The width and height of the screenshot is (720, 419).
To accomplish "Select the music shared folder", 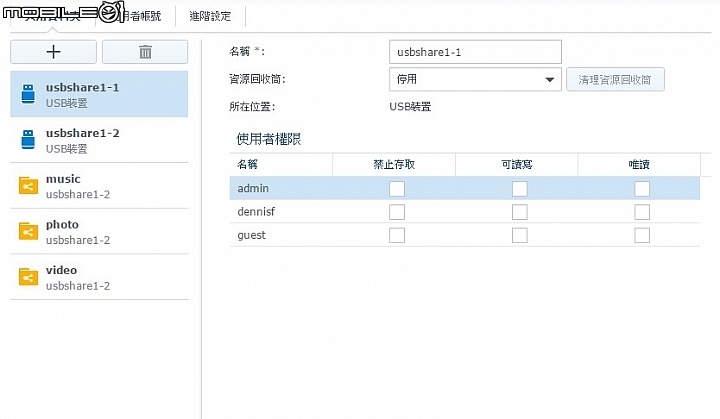I will 99,186.
